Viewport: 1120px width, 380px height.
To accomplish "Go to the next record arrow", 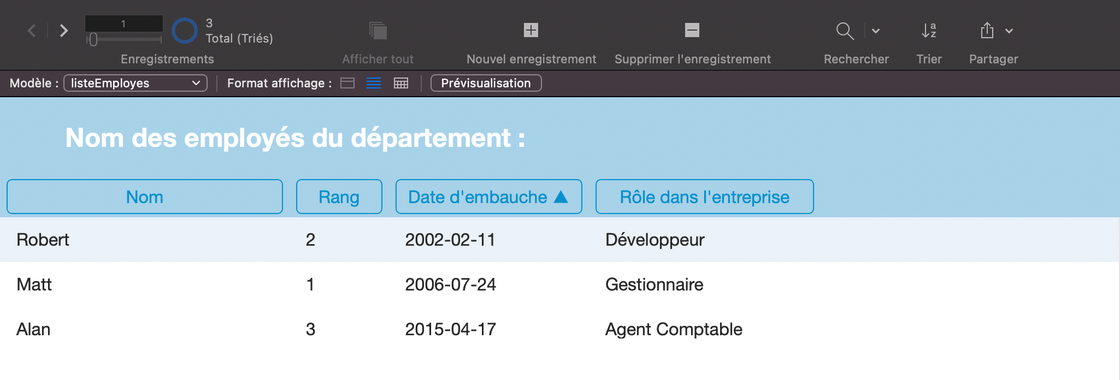I will pyautogui.click(x=64, y=31).
